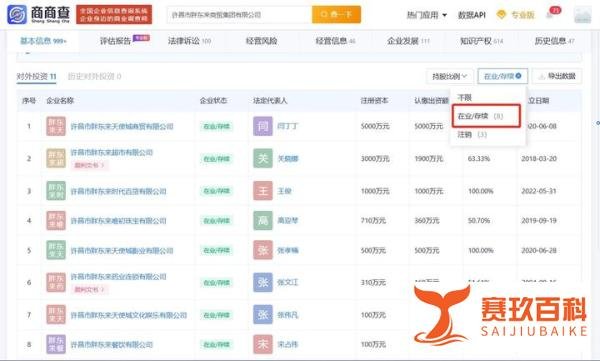Click the 在业/存续 status badge in row 8
600x361 pixels.
click(216, 345)
